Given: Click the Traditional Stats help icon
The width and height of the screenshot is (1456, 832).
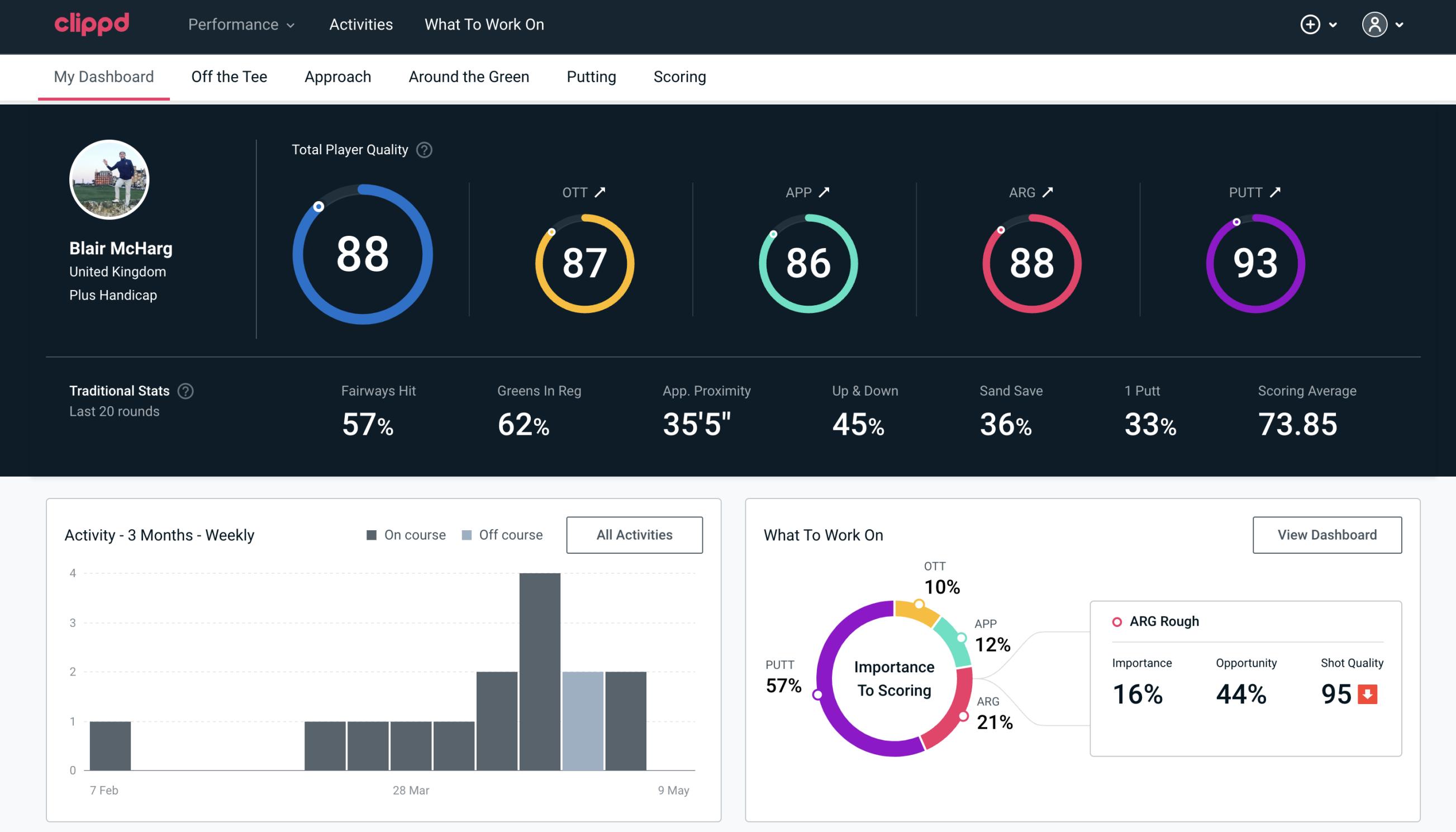Looking at the screenshot, I should pos(185,390).
